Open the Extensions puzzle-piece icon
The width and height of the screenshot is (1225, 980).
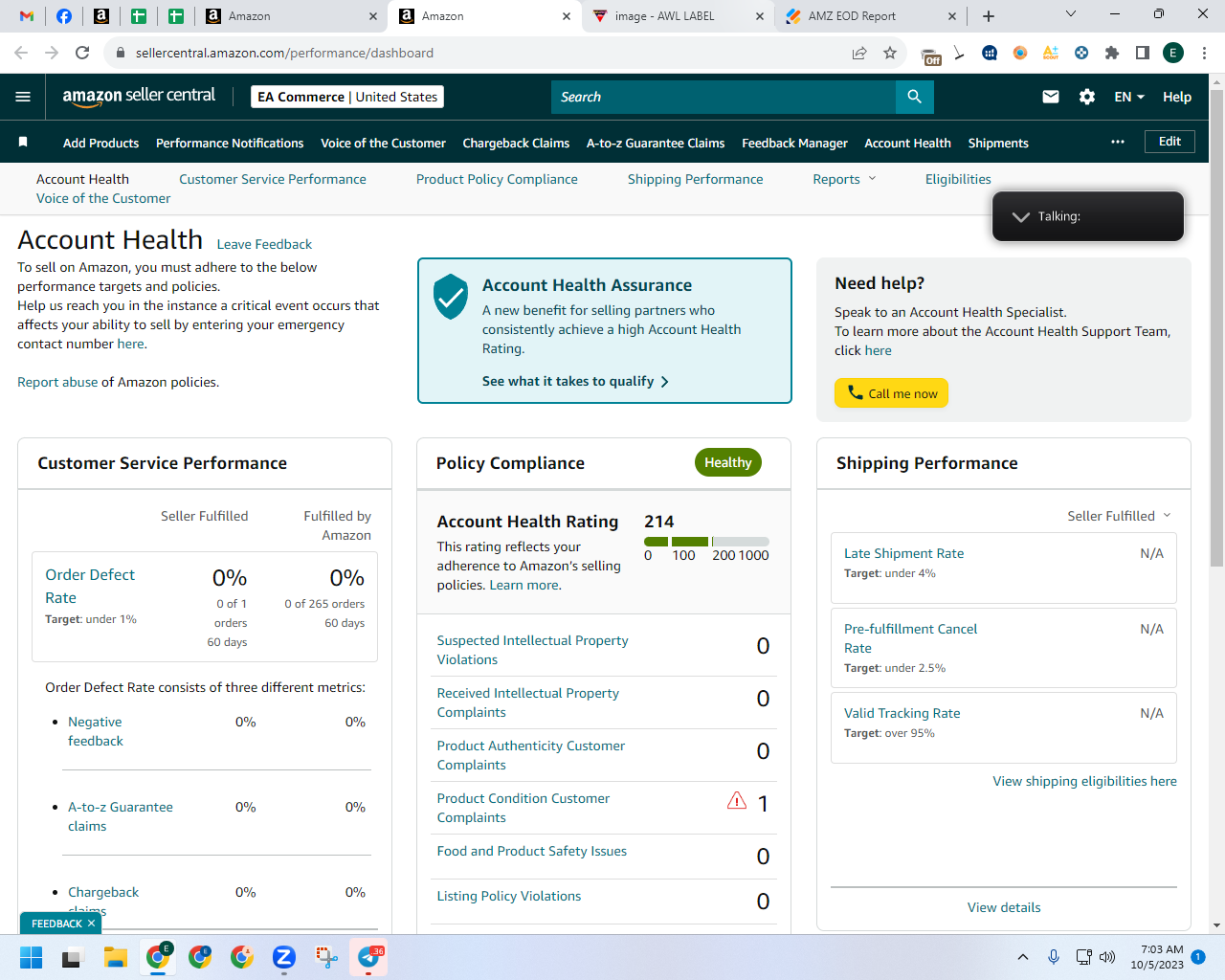(1112, 53)
